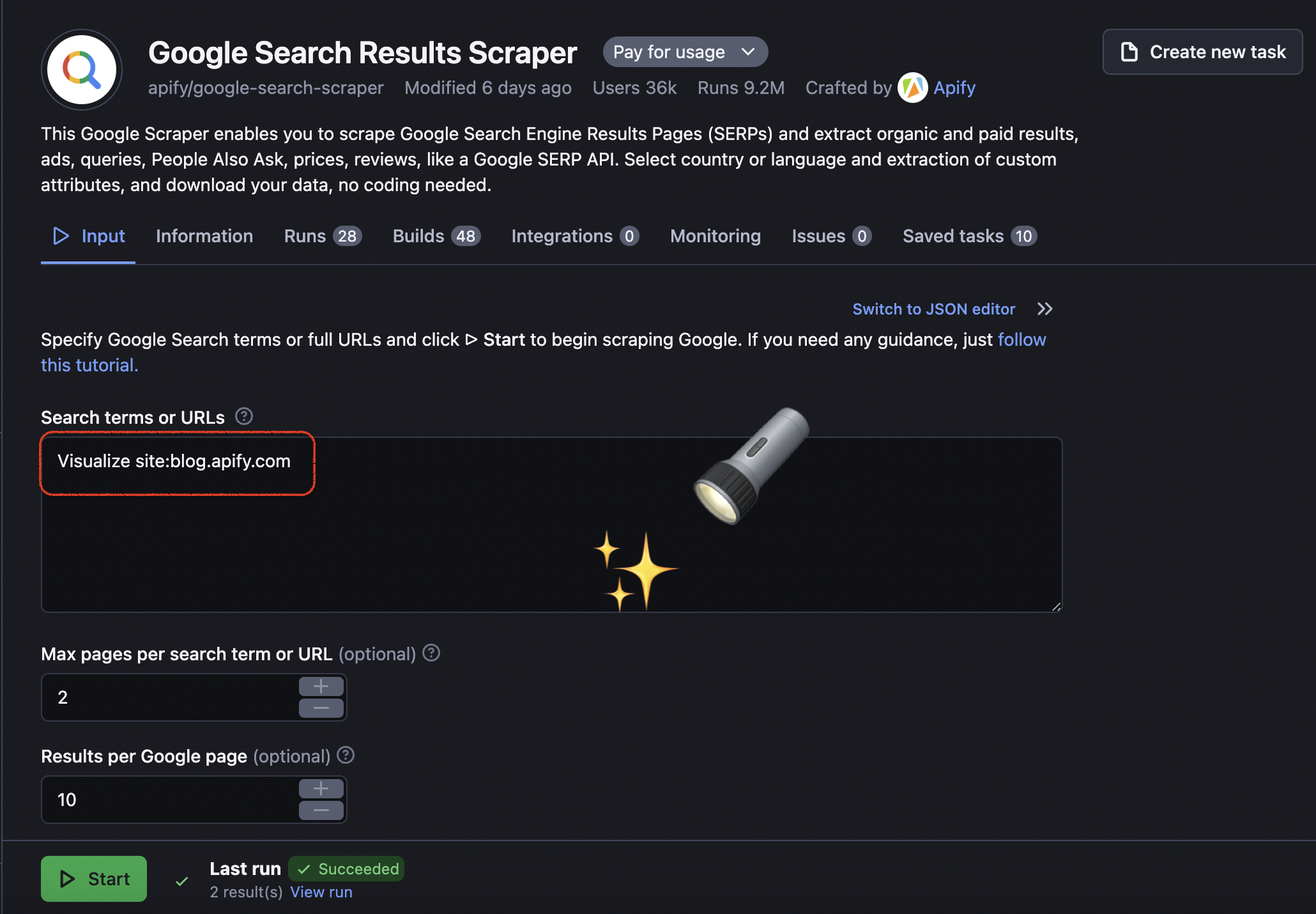Click Switch to JSON editor link

coord(934,309)
